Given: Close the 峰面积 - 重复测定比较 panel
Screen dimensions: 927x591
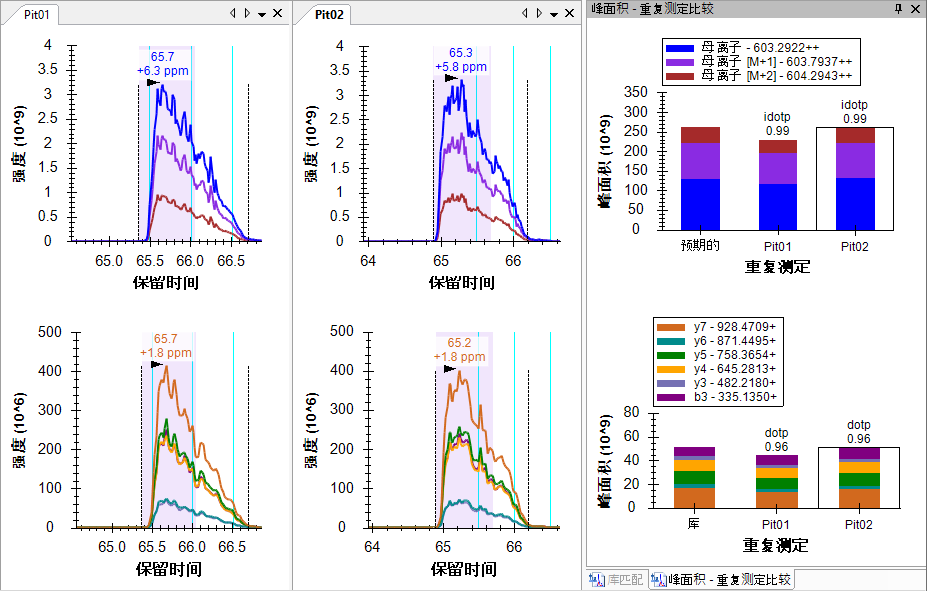Looking at the screenshot, I should point(915,9).
